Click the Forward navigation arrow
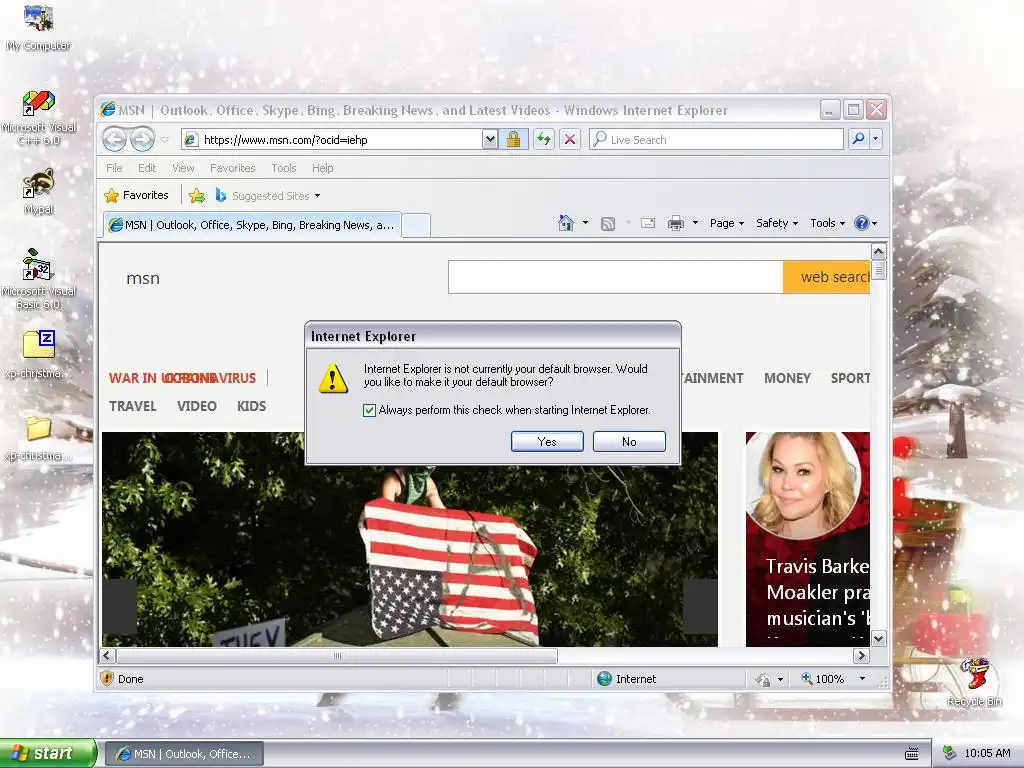 pyautogui.click(x=142, y=139)
